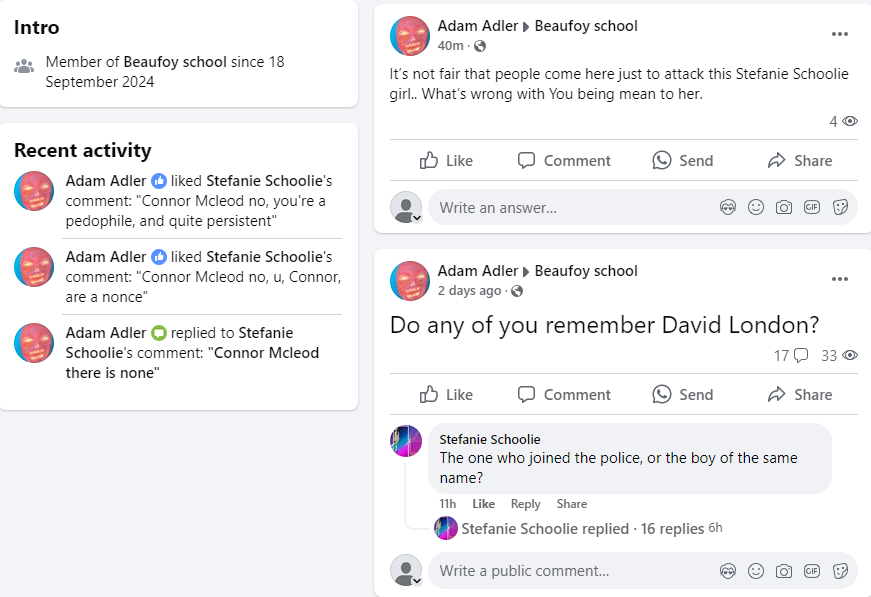Image resolution: width=871 pixels, height=597 pixels.
Task: Click the comment count bubble icon
Action: 800,355
